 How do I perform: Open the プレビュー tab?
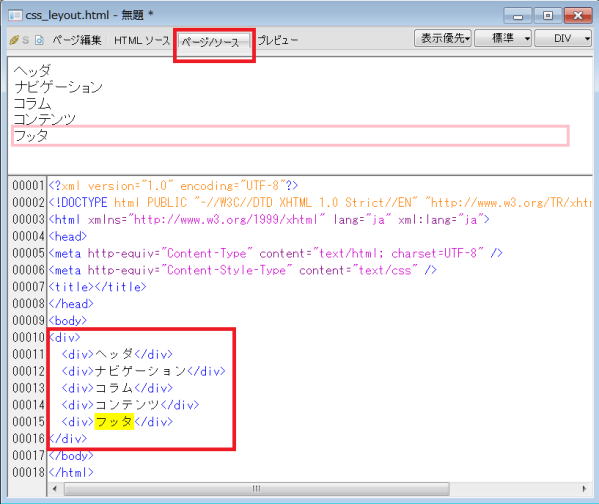pos(278,40)
